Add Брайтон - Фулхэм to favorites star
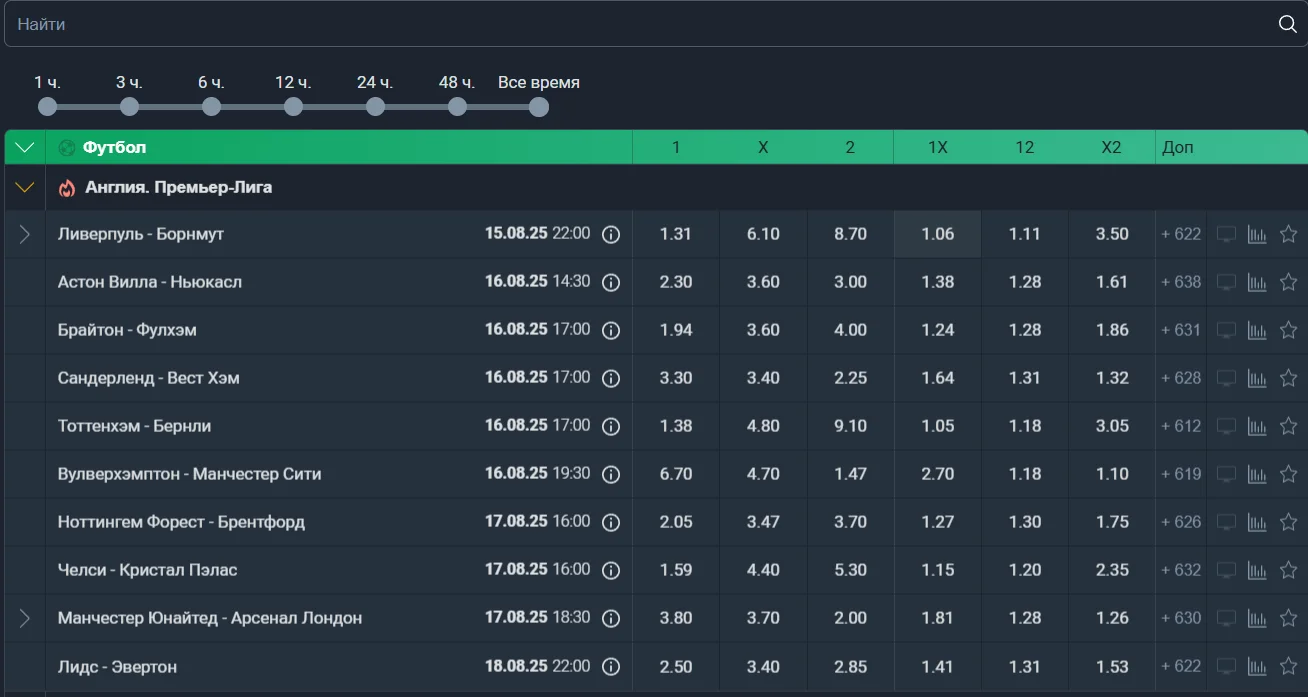This screenshot has width=1308, height=697. point(1288,330)
